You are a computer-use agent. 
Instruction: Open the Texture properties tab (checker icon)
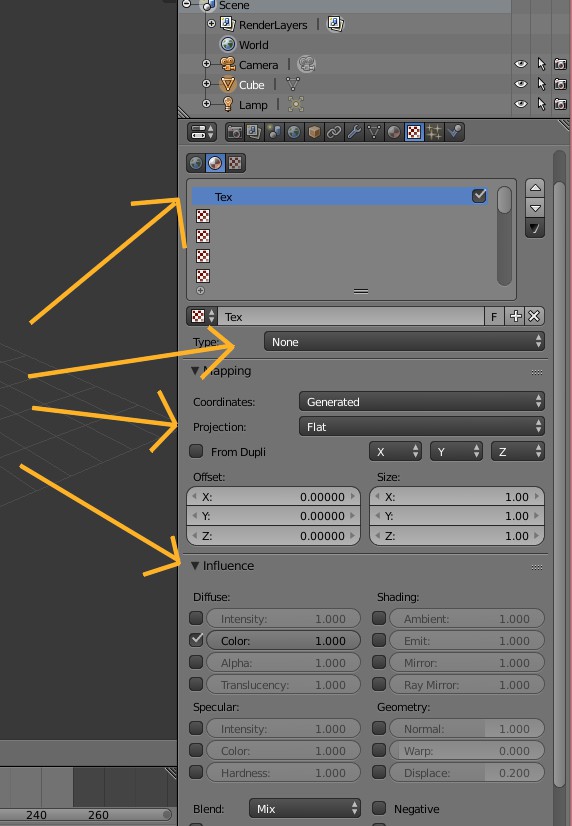(414, 132)
